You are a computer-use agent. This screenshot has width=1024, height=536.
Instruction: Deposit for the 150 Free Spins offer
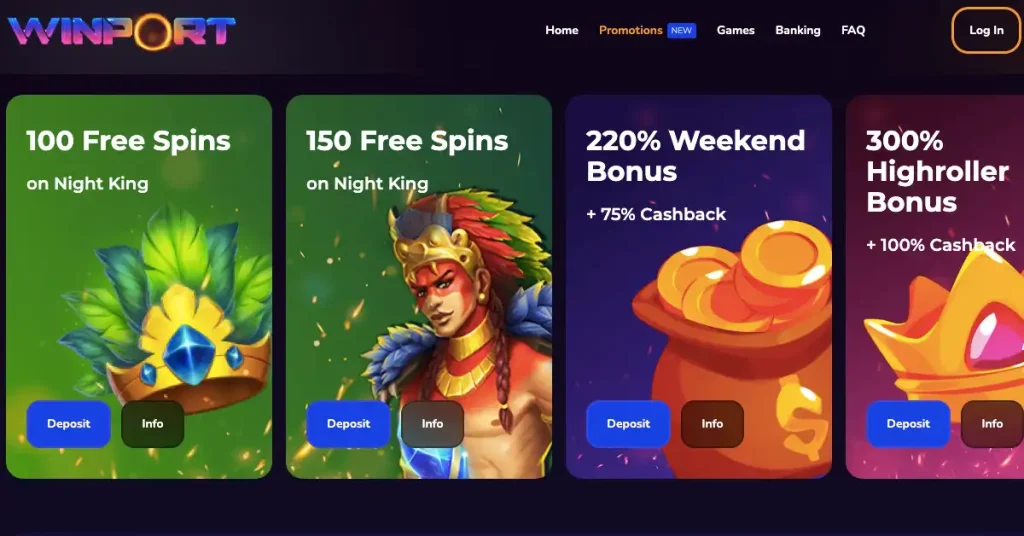pos(348,424)
